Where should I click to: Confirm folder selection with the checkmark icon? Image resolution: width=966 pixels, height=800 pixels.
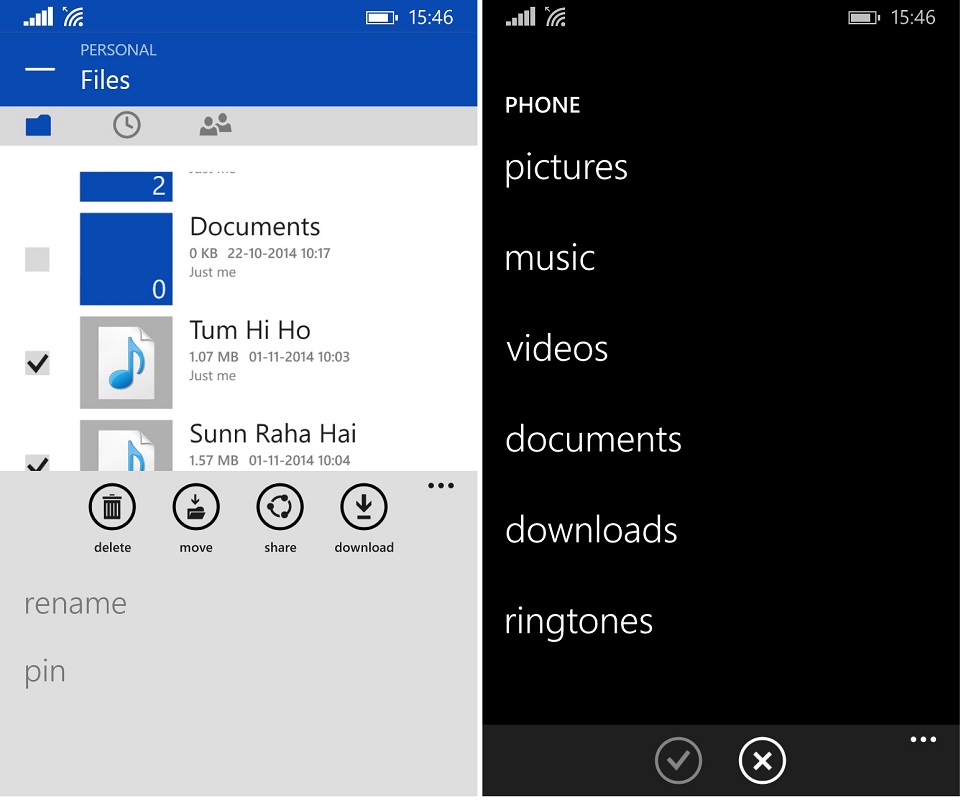678,761
